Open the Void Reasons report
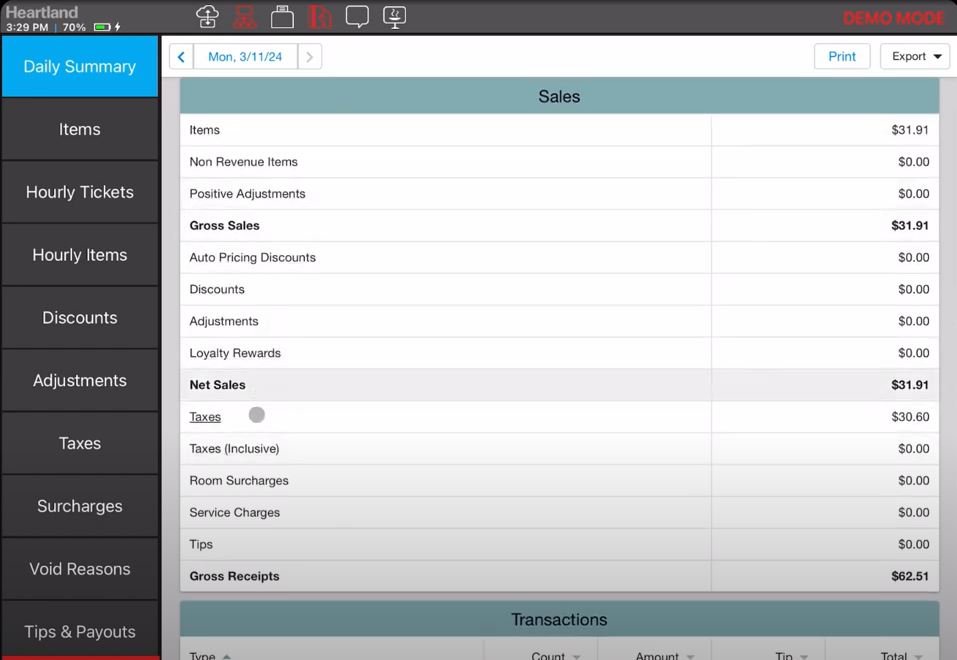Screen dimensions: 957x660 tap(80, 570)
